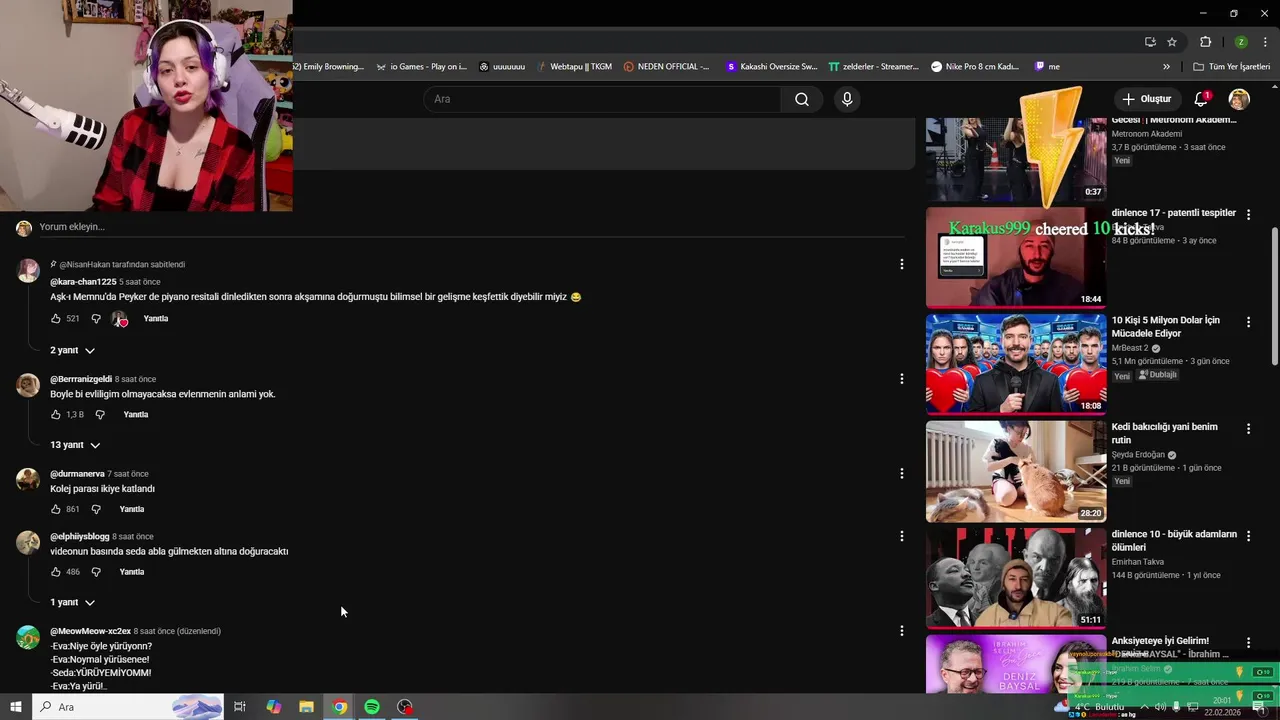Open the MrBeast '10 Kişi 5 Milyon Dolar' thumbnail
The width and height of the screenshot is (1280, 720).
pyautogui.click(x=1016, y=364)
